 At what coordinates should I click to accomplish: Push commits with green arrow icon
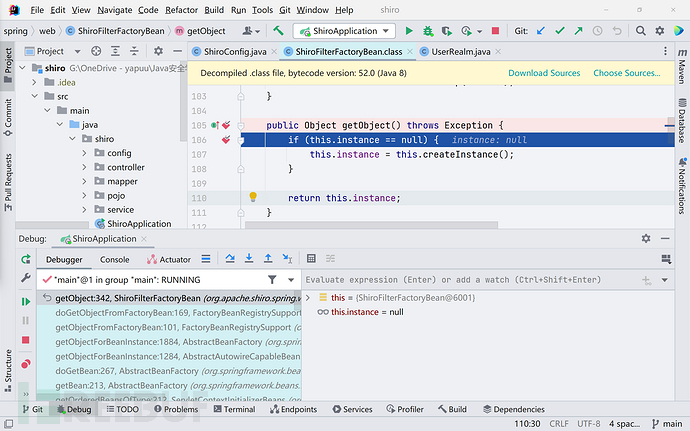(x=578, y=31)
